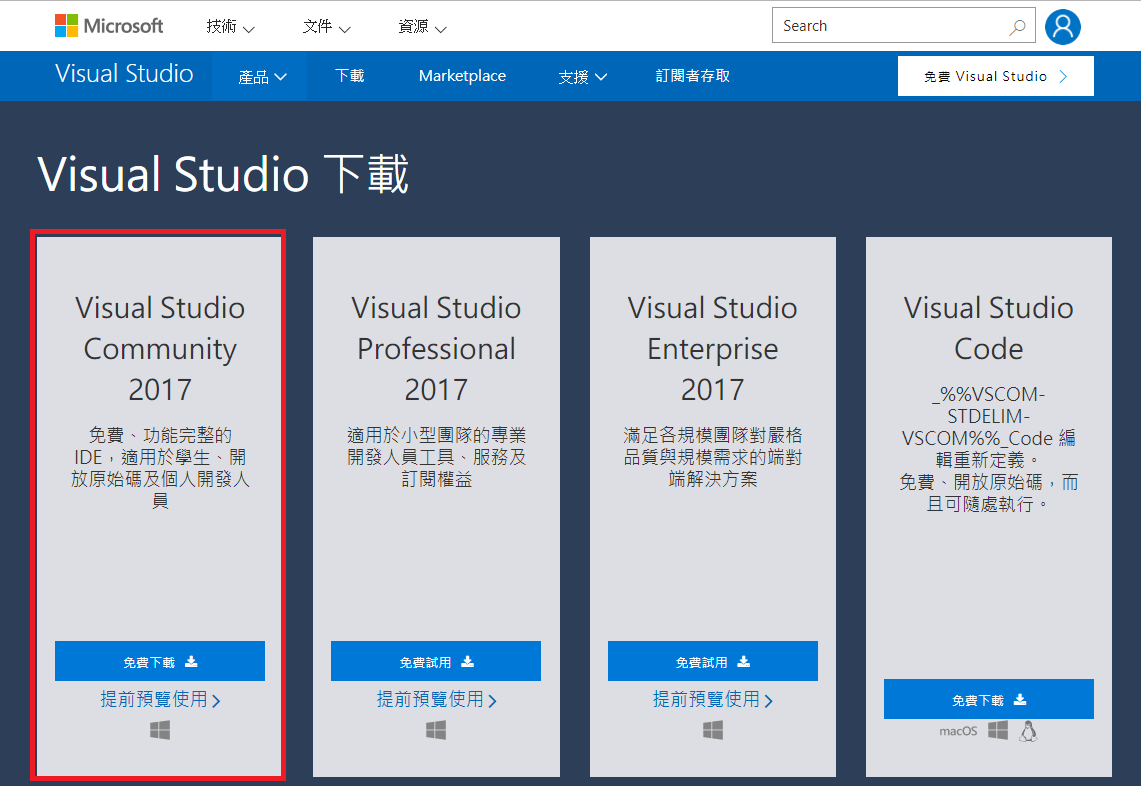Click the macOS label under VS Code
Image resolution: width=1141 pixels, height=786 pixels.
958,731
